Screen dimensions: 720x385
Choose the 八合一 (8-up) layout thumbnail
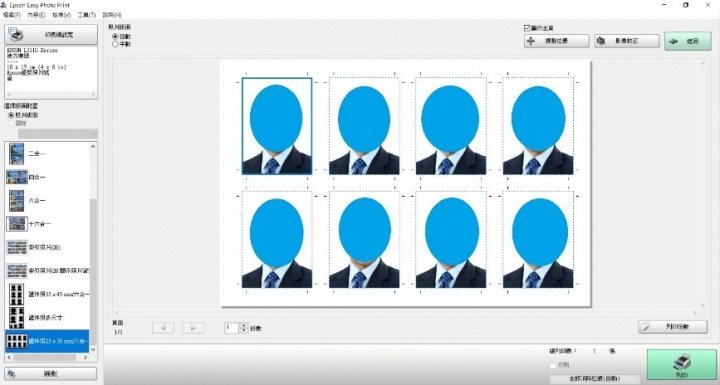pyautogui.click(x=17, y=200)
